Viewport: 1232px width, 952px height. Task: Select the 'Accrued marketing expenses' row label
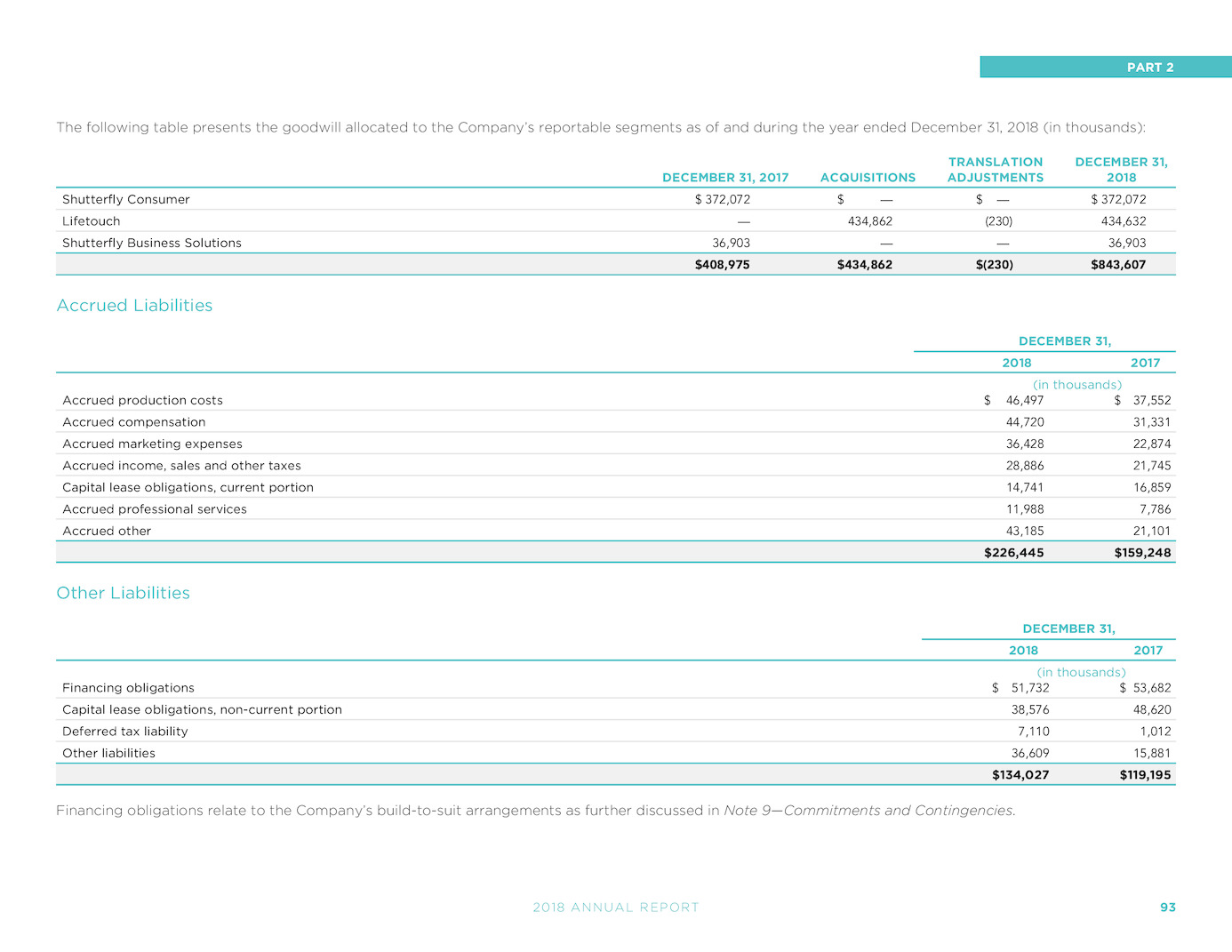pyautogui.click(x=152, y=444)
